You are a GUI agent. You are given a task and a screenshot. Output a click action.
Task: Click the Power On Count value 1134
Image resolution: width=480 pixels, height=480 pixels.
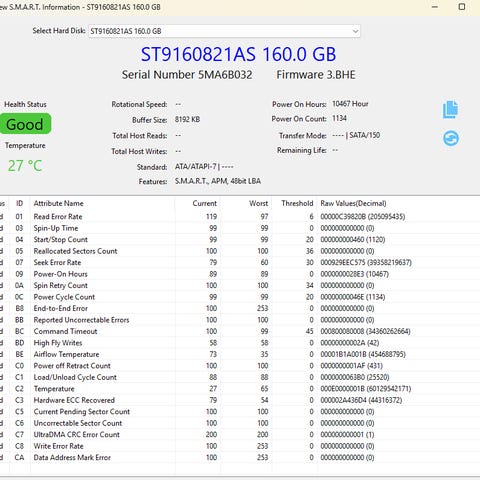(339, 118)
